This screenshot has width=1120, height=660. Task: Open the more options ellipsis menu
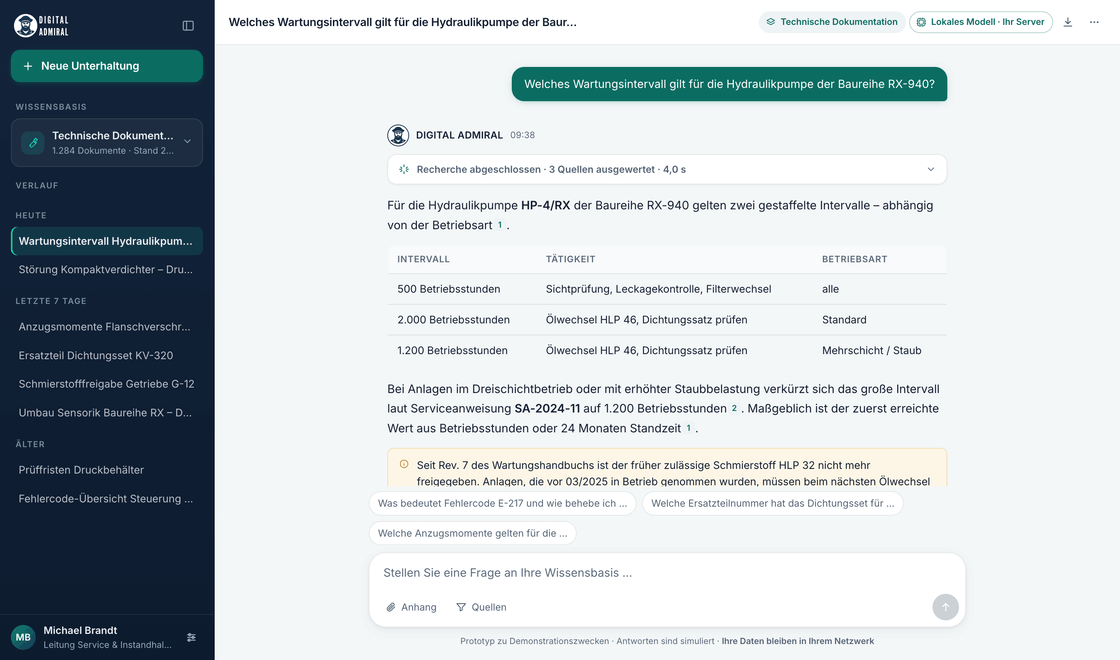point(1094,22)
